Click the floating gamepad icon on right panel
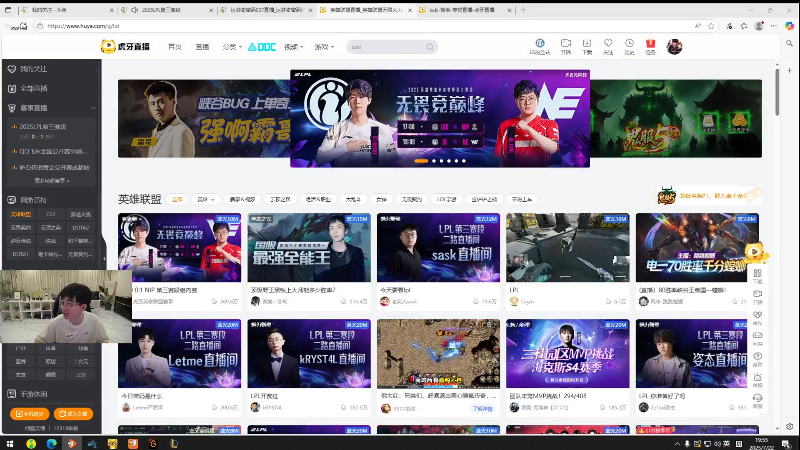This screenshot has height=450, width=800. pyautogui.click(x=757, y=338)
